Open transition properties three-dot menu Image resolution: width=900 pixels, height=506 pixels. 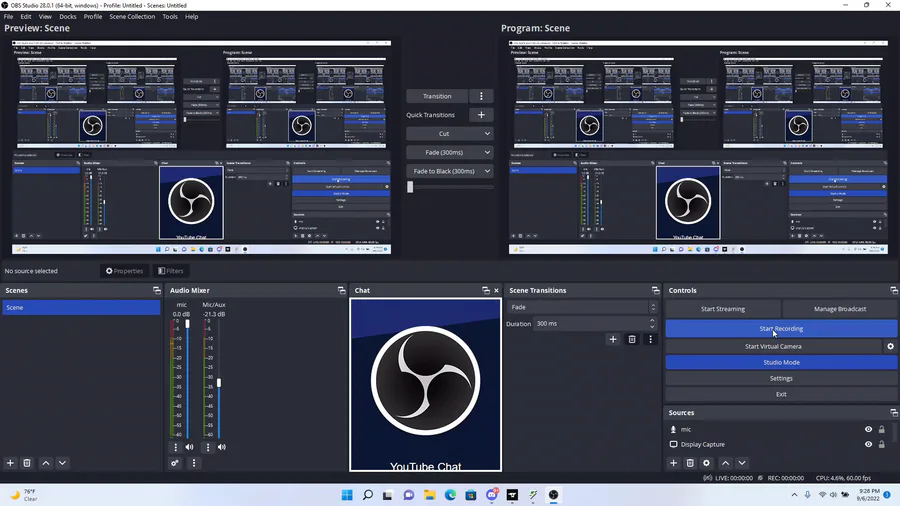tap(650, 339)
